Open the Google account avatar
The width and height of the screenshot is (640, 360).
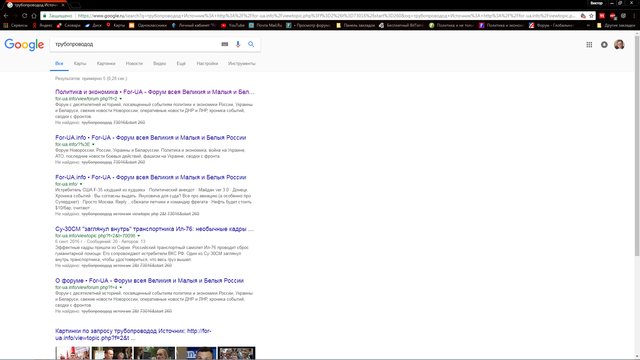coord(619,44)
